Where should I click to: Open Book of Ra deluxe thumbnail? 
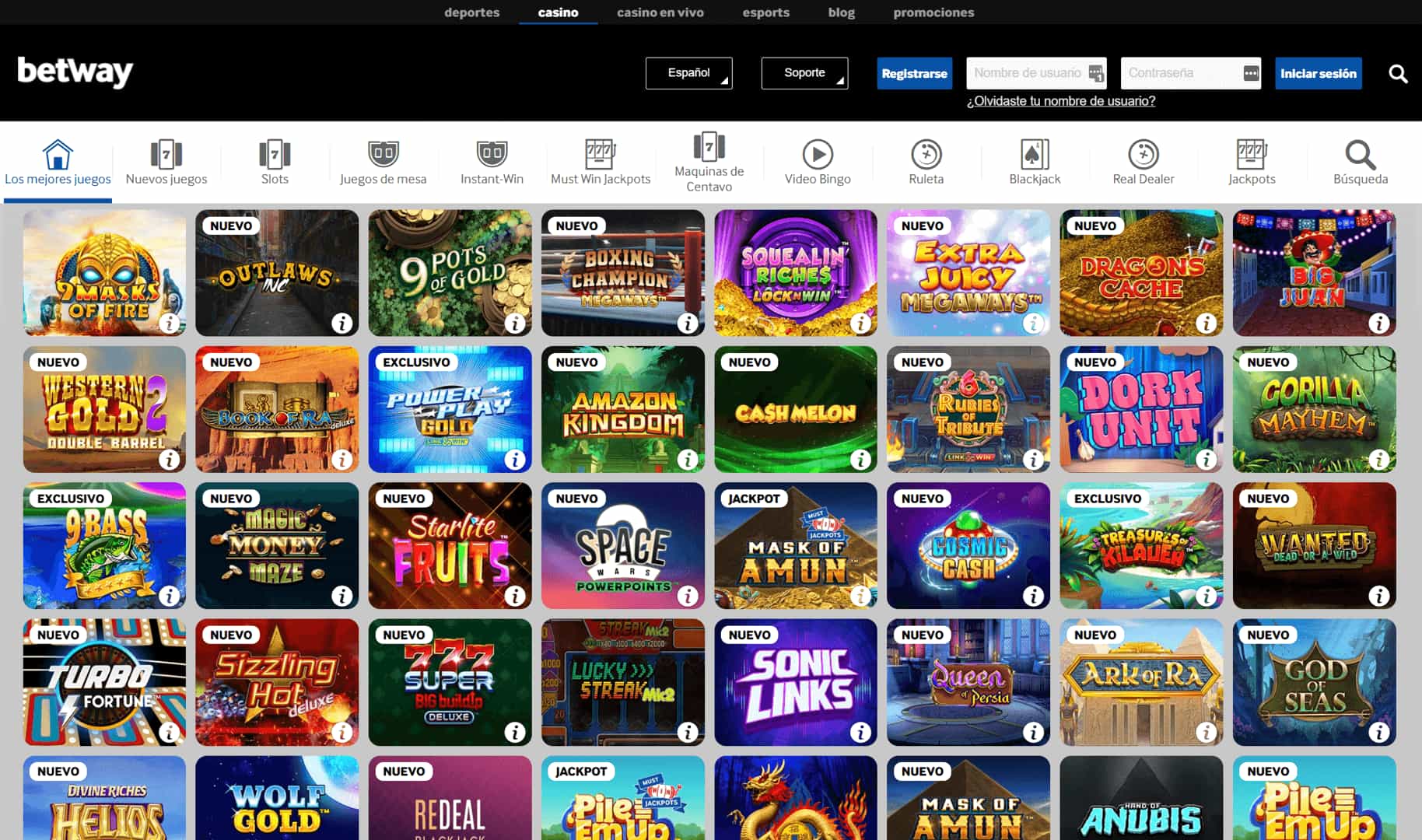[x=277, y=409]
